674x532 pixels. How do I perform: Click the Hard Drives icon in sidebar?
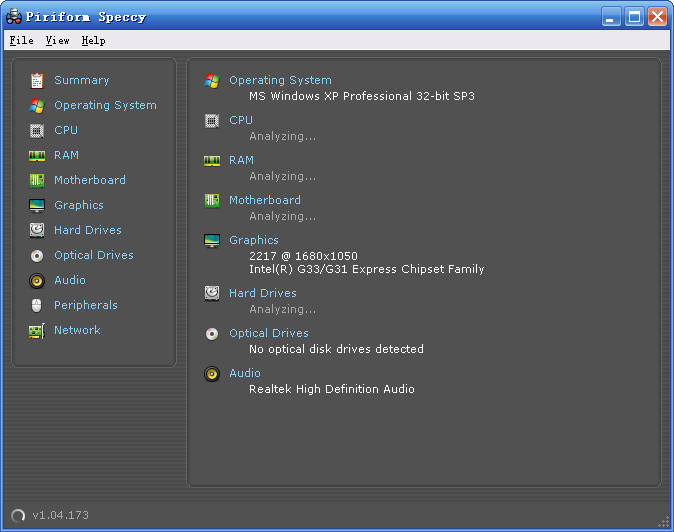tap(37, 230)
